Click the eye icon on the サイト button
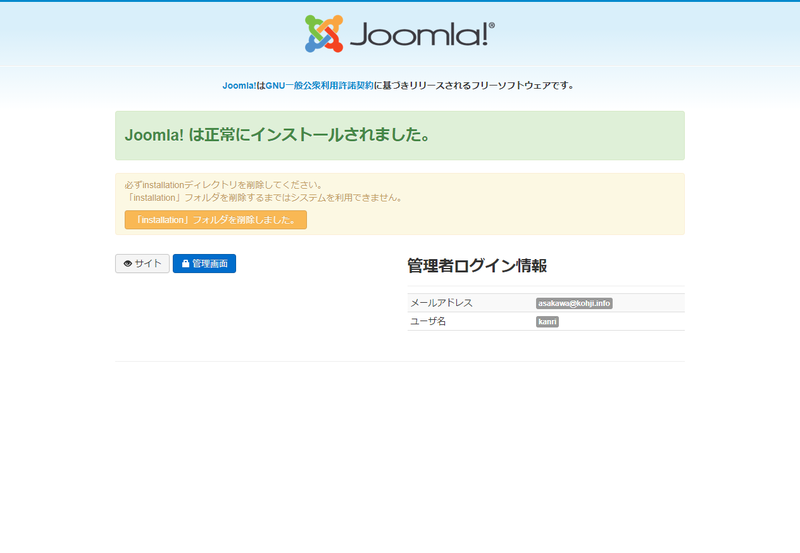The image size is (800, 553). tap(128, 264)
